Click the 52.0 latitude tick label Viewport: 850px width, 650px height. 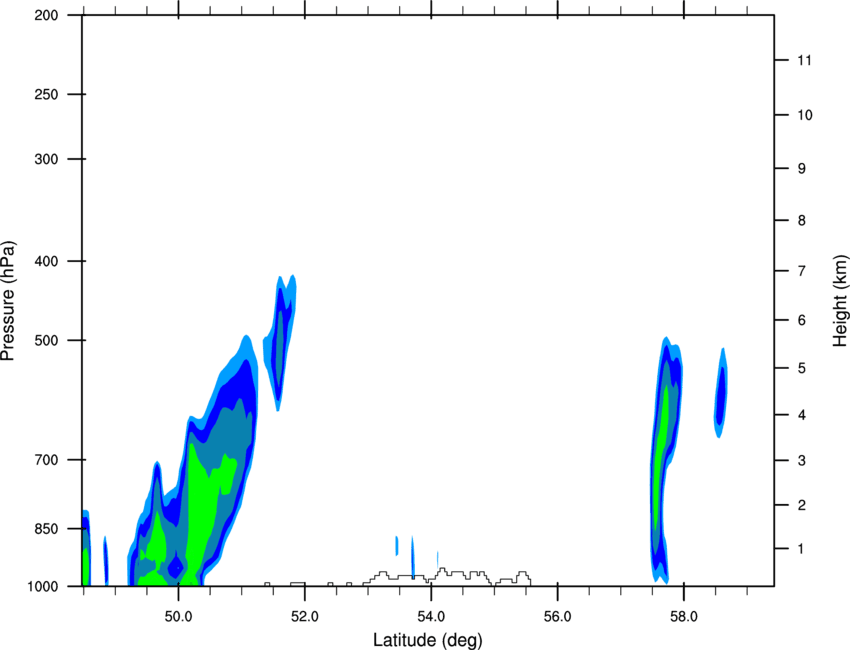click(x=305, y=617)
